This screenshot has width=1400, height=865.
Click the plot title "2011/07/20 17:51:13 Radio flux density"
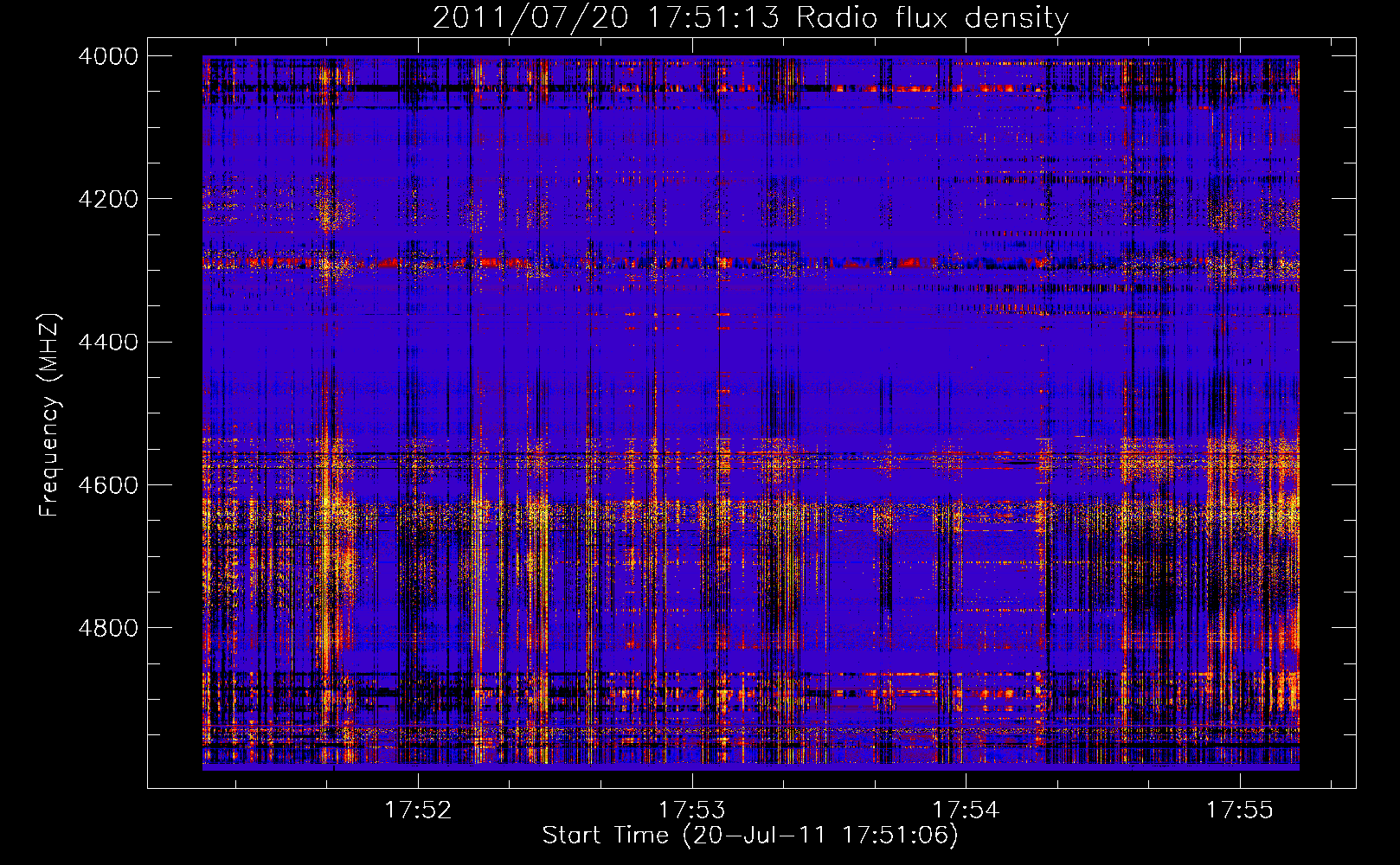(750, 18)
